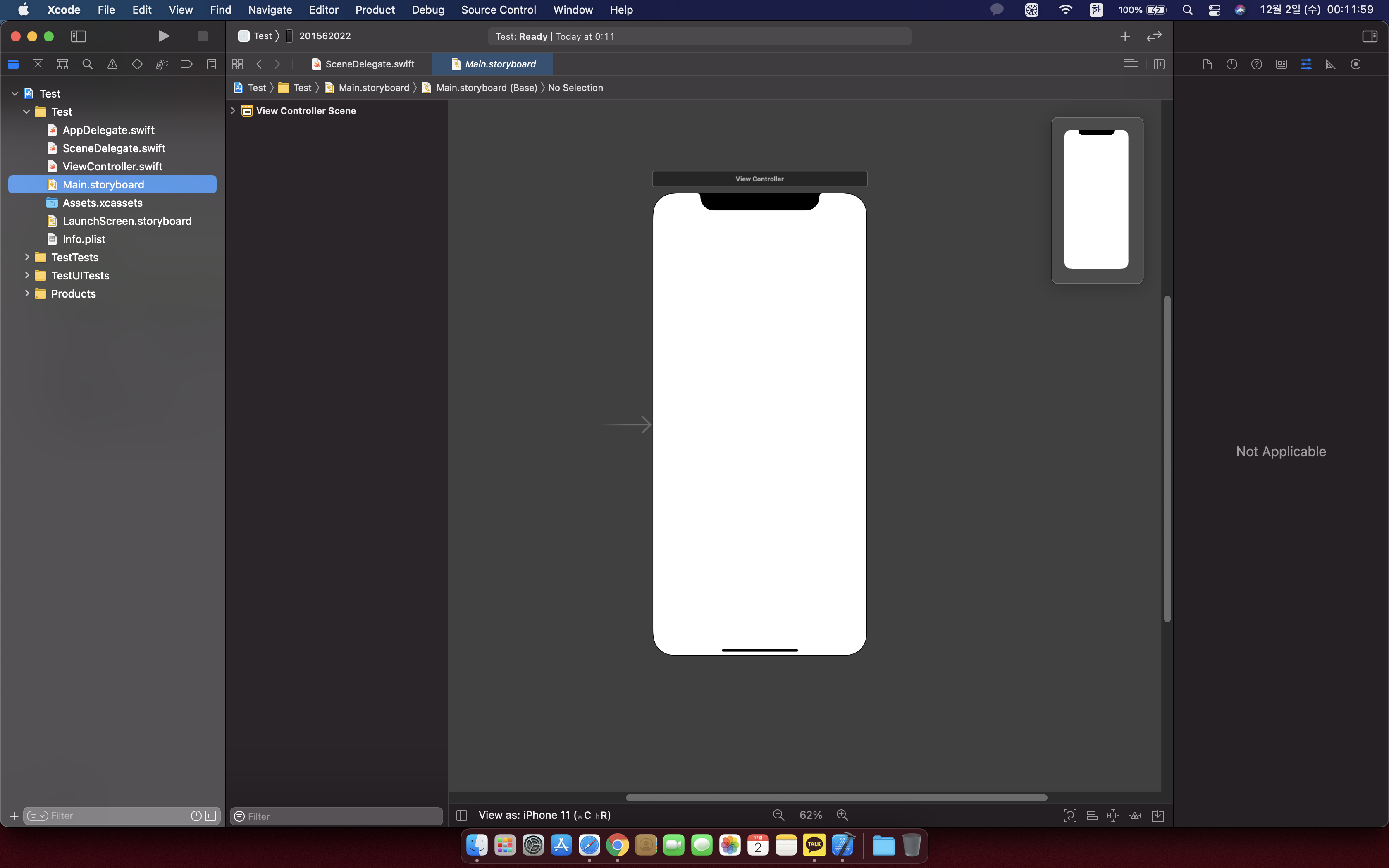Zoom in the storyboard canvas

[842, 816]
